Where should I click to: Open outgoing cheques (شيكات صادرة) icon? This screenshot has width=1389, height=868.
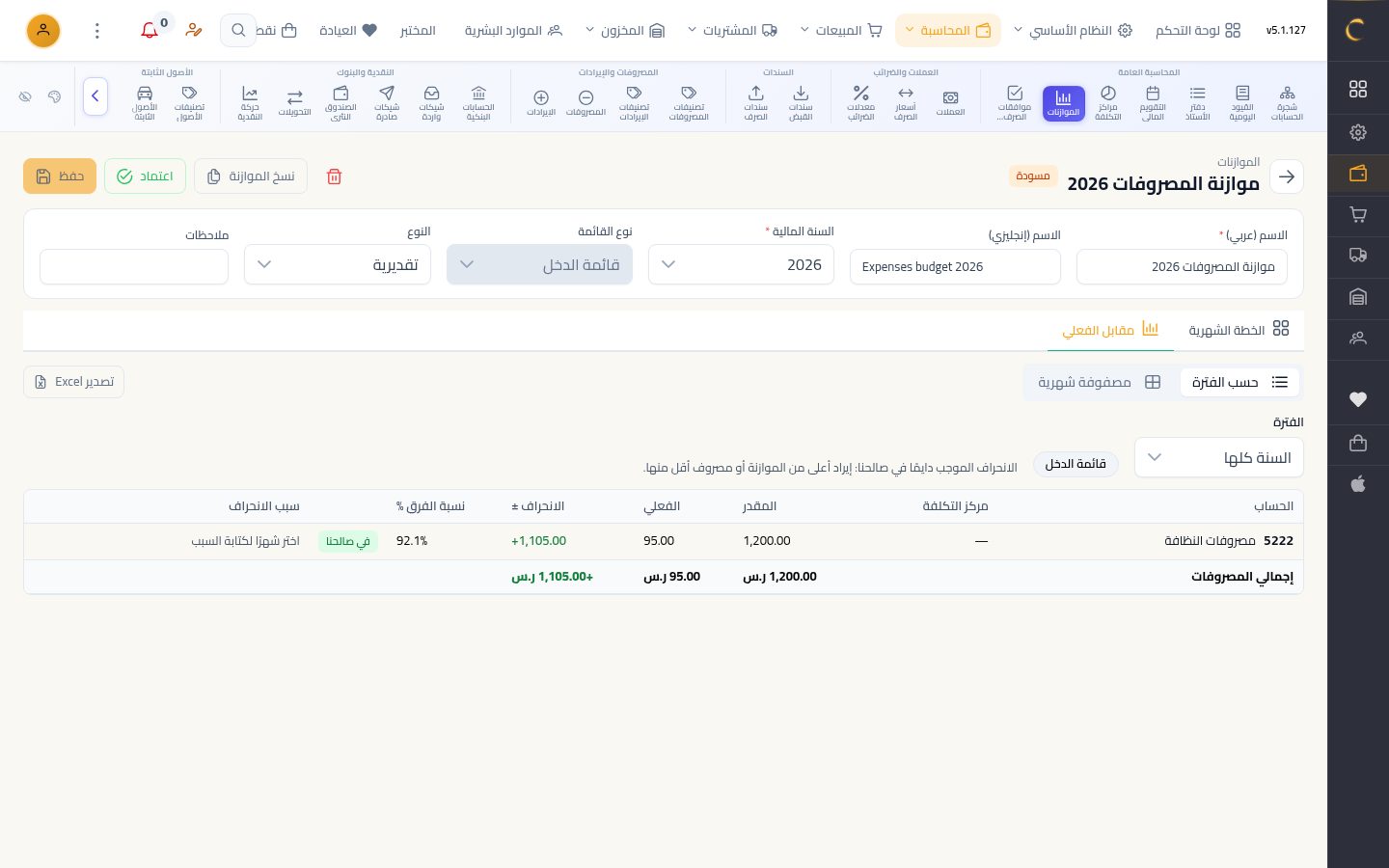coord(387,103)
